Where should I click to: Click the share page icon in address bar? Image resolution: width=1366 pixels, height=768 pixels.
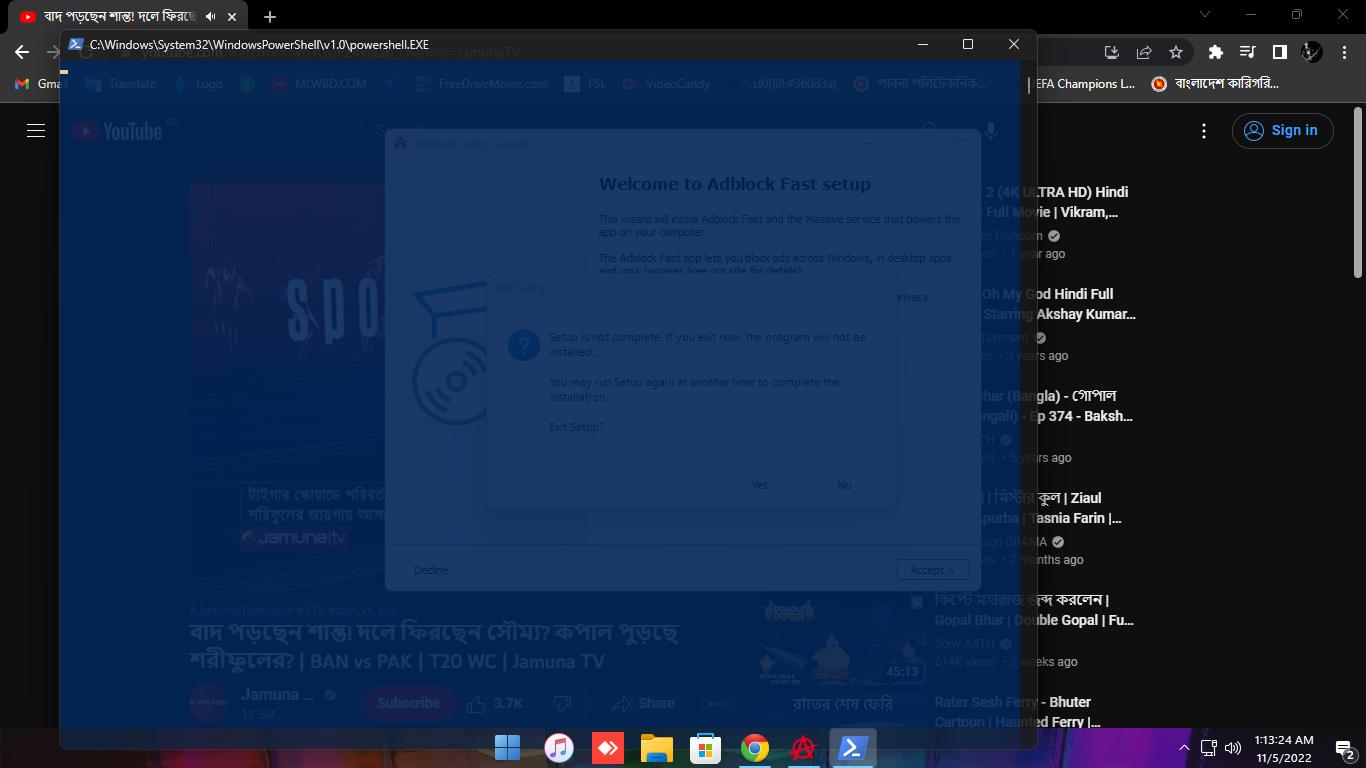click(x=1144, y=52)
